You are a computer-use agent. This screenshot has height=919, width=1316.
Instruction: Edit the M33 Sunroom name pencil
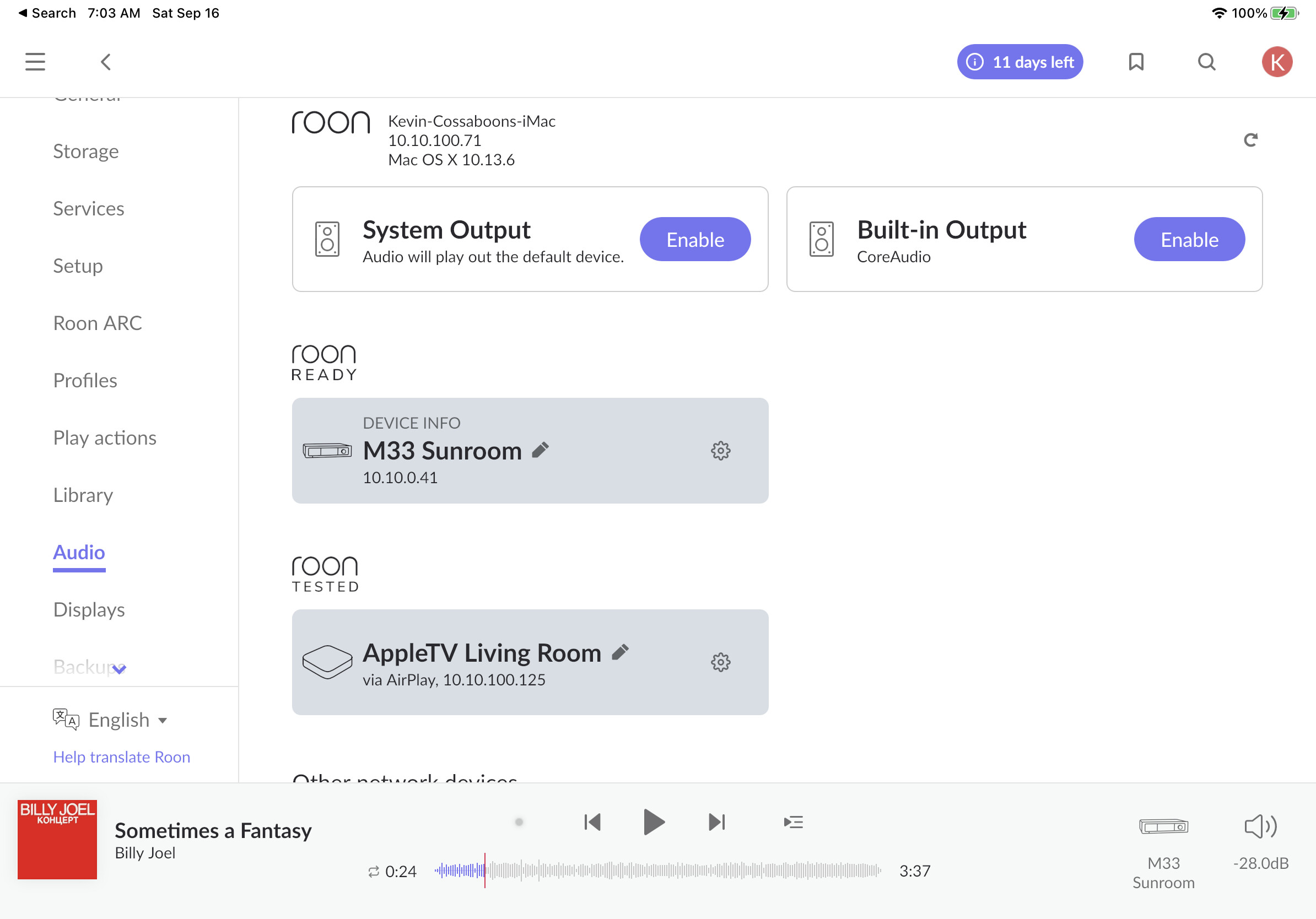540,450
